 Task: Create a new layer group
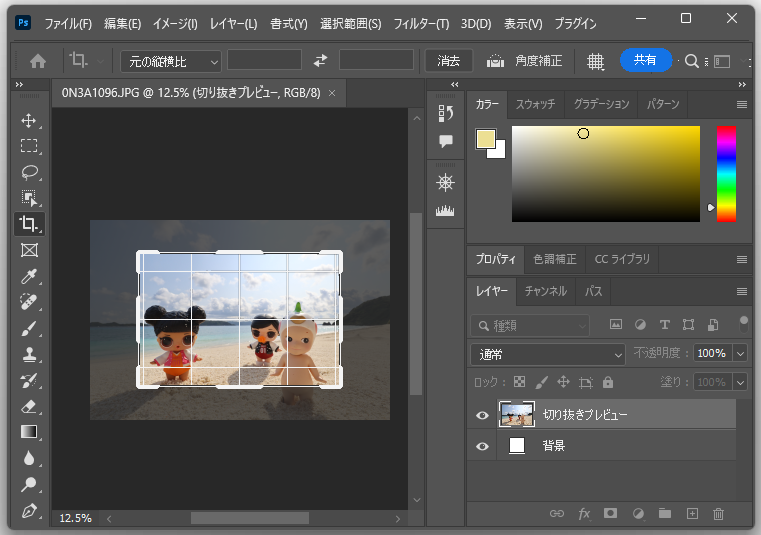point(665,513)
